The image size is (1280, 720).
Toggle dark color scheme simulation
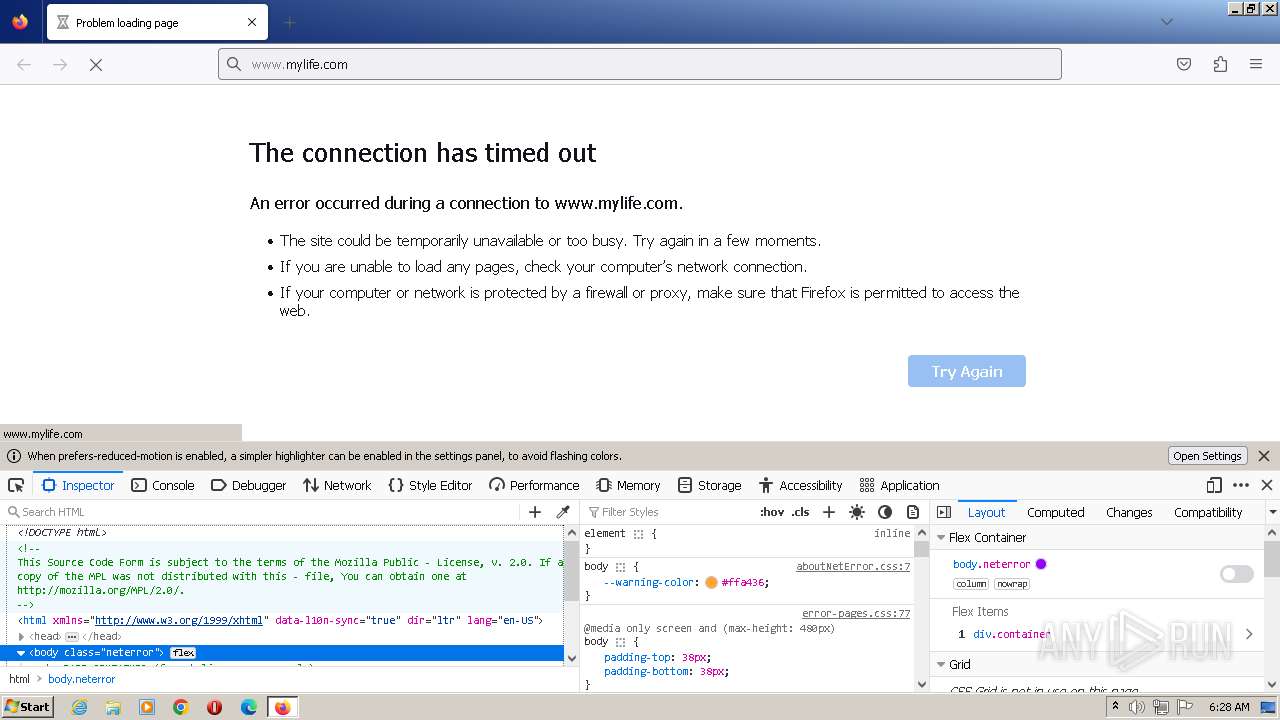tap(885, 512)
